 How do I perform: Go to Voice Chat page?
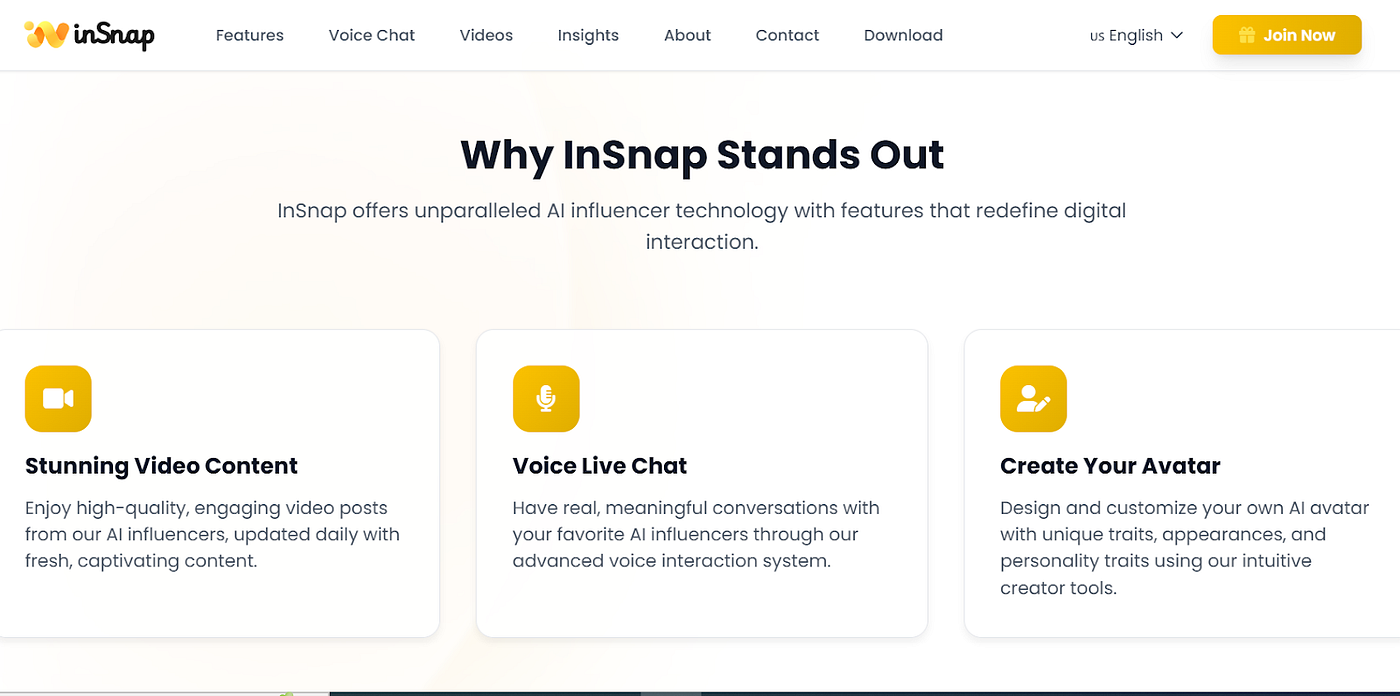pyautogui.click(x=372, y=35)
